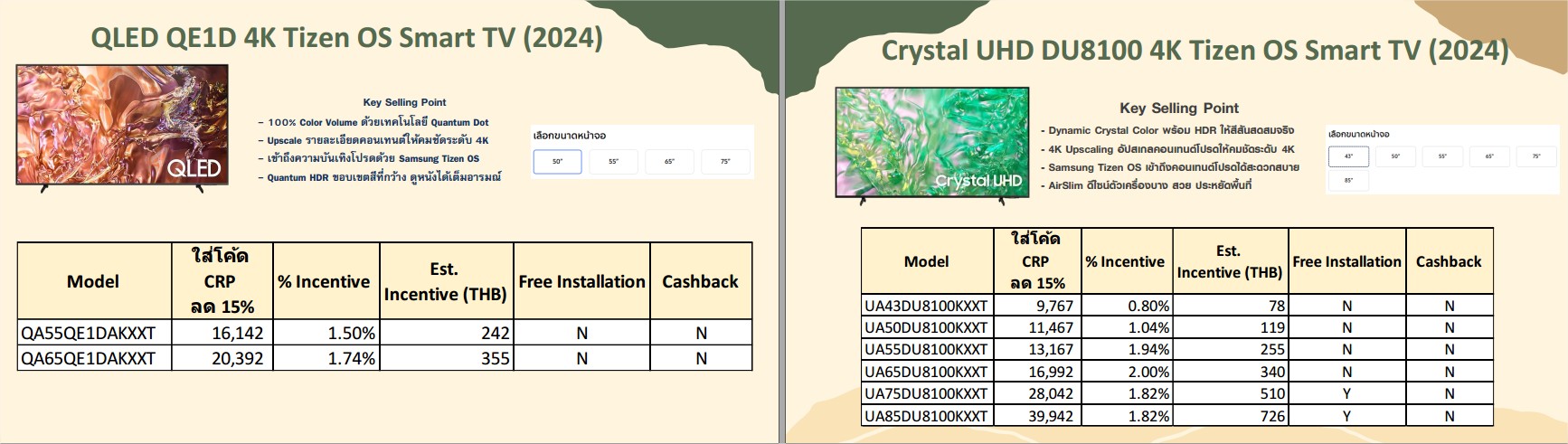Image resolution: width=1568 pixels, height=444 pixels.
Task: Click the QA65QE1DAKXXT model cell
Action: click(95, 358)
